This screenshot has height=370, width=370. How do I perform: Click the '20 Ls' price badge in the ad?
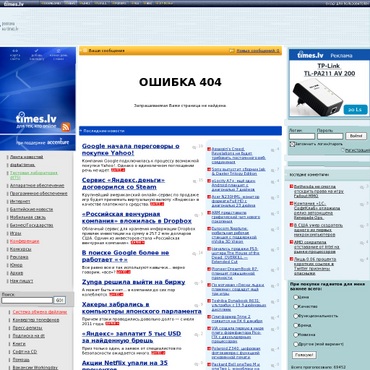(355, 110)
